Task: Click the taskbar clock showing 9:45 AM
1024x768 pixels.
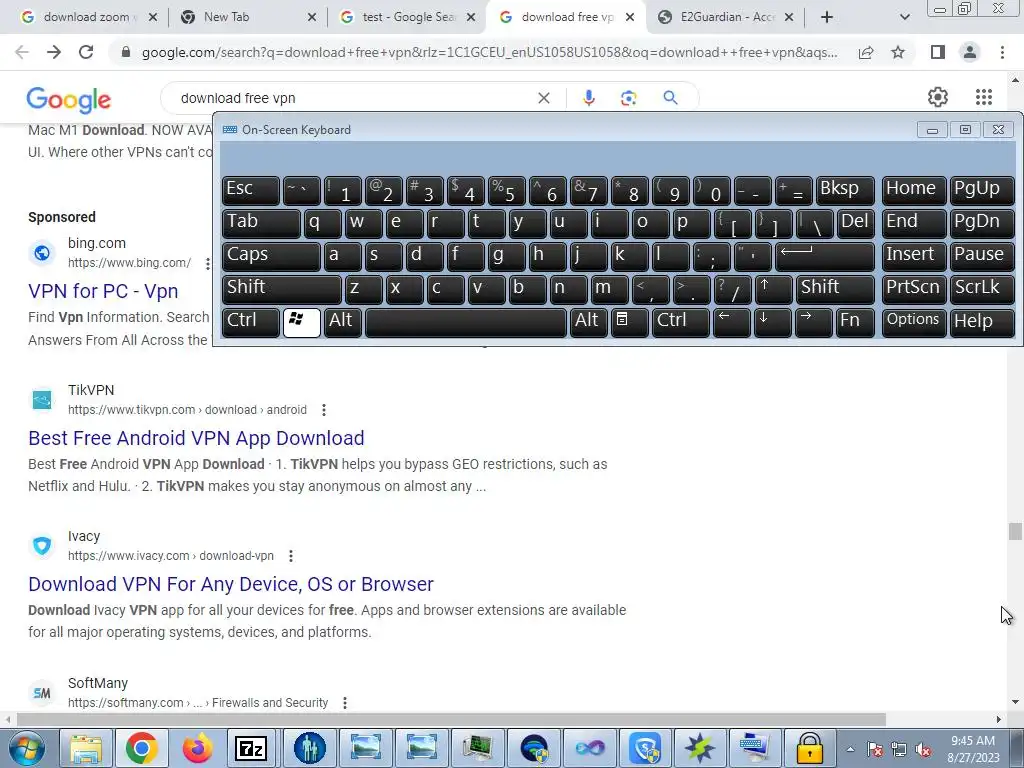Action: [973, 749]
